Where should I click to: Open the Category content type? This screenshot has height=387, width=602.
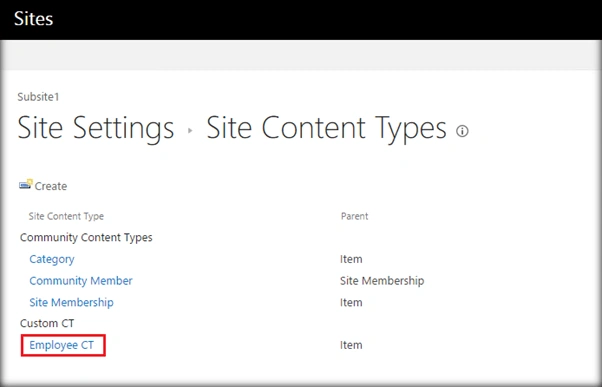[52, 259]
